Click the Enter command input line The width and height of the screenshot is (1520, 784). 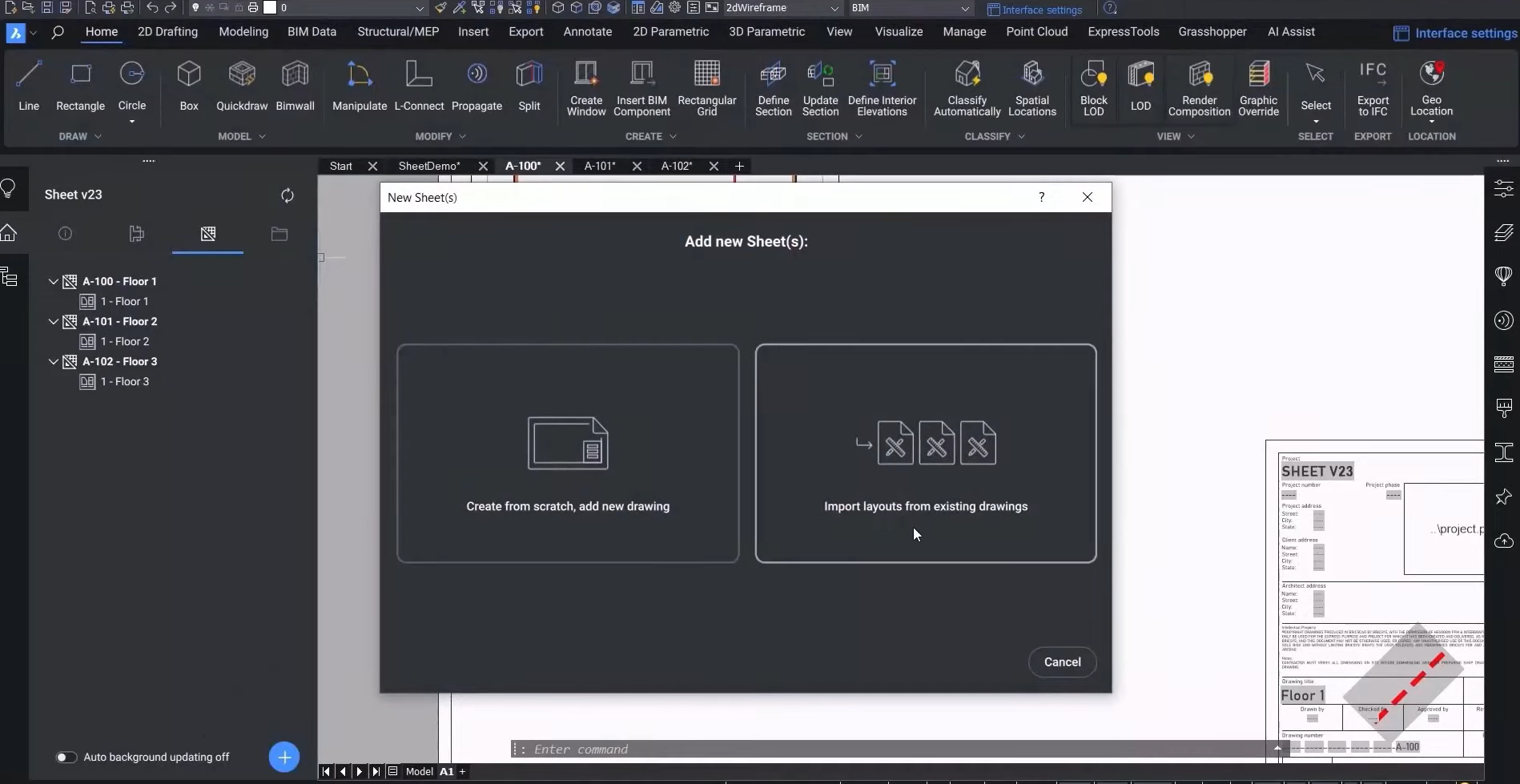click(x=893, y=750)
